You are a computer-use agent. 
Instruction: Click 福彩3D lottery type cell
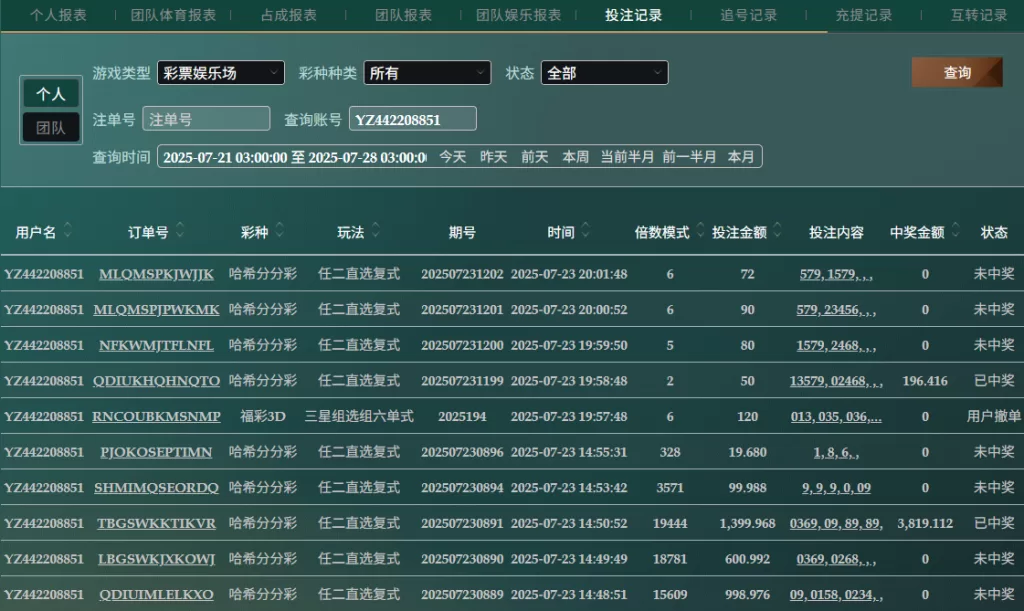[263, 416]
